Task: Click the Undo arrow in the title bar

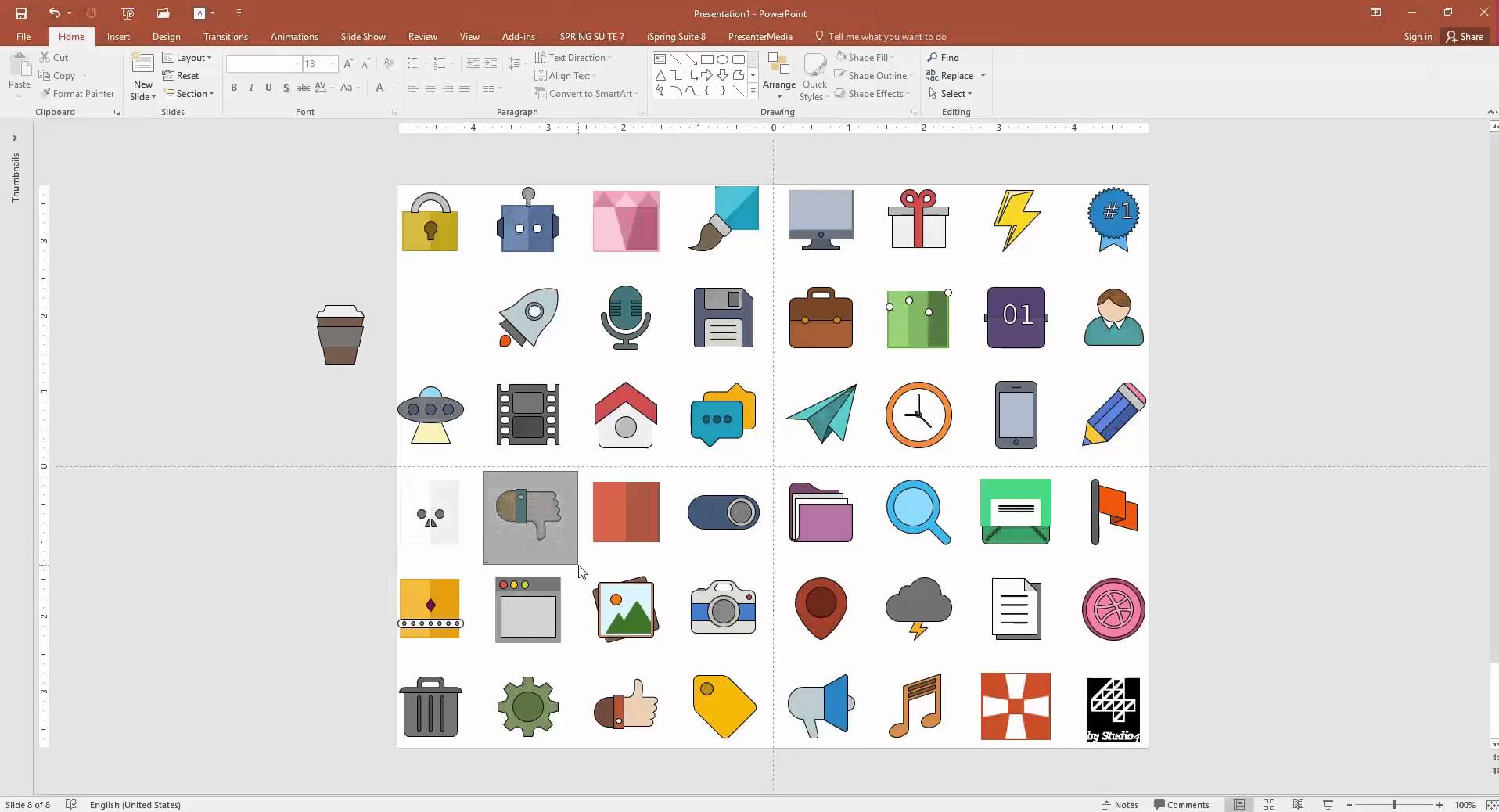Action: [53, 13]
